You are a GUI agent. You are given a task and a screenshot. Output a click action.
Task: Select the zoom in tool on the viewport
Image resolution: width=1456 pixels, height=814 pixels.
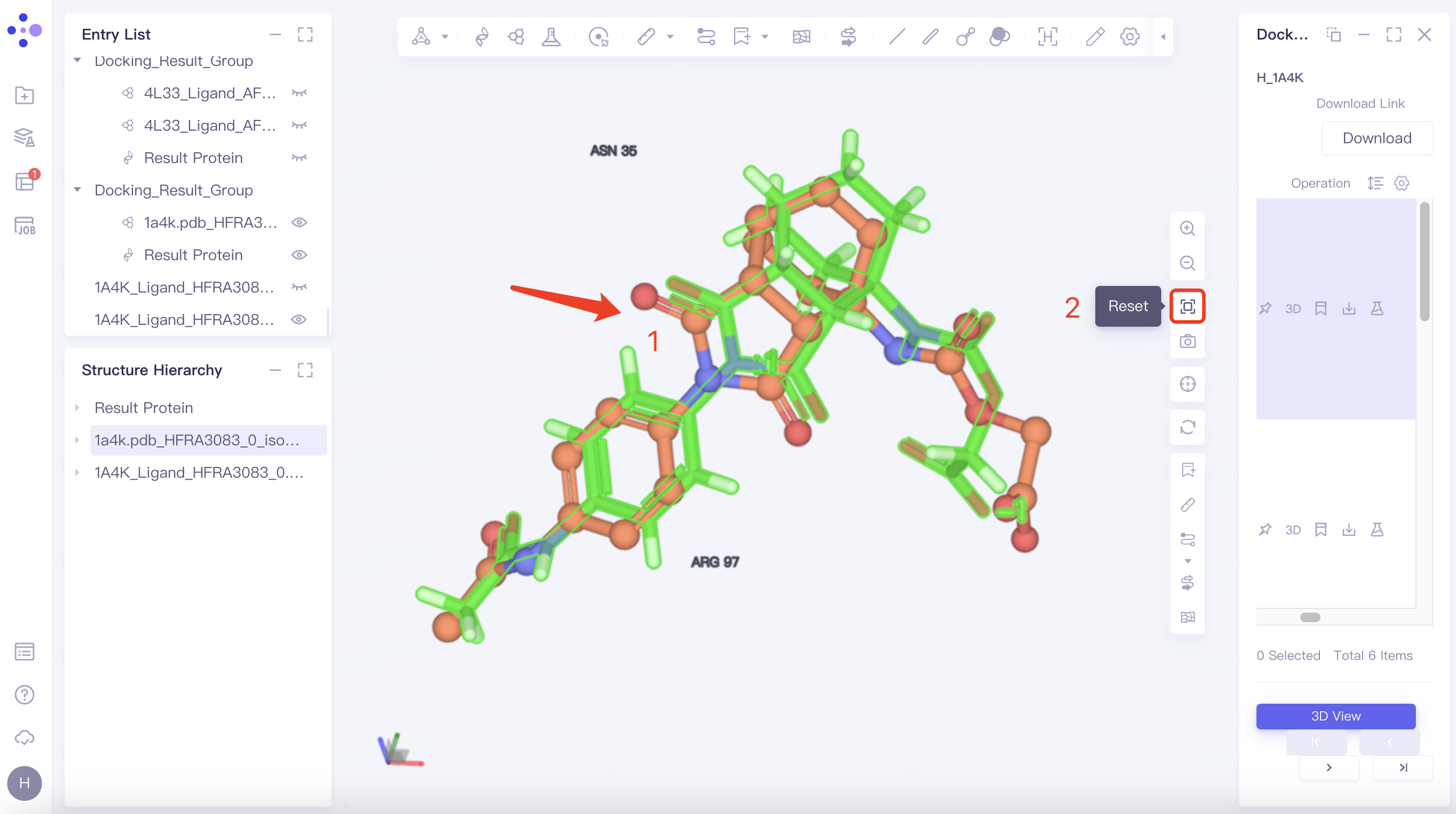tap(1188, 228)
